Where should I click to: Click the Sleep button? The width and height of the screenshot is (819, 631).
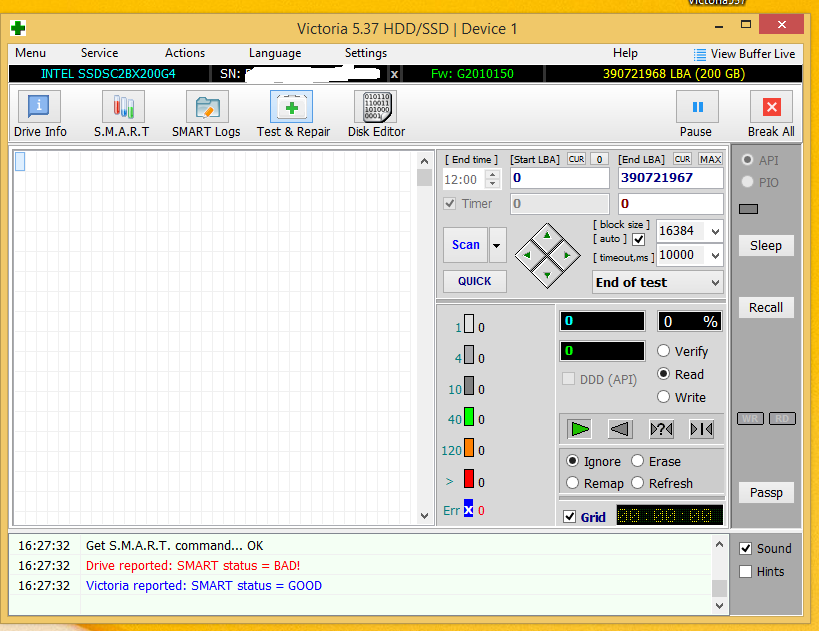click(x=766, y=246)
